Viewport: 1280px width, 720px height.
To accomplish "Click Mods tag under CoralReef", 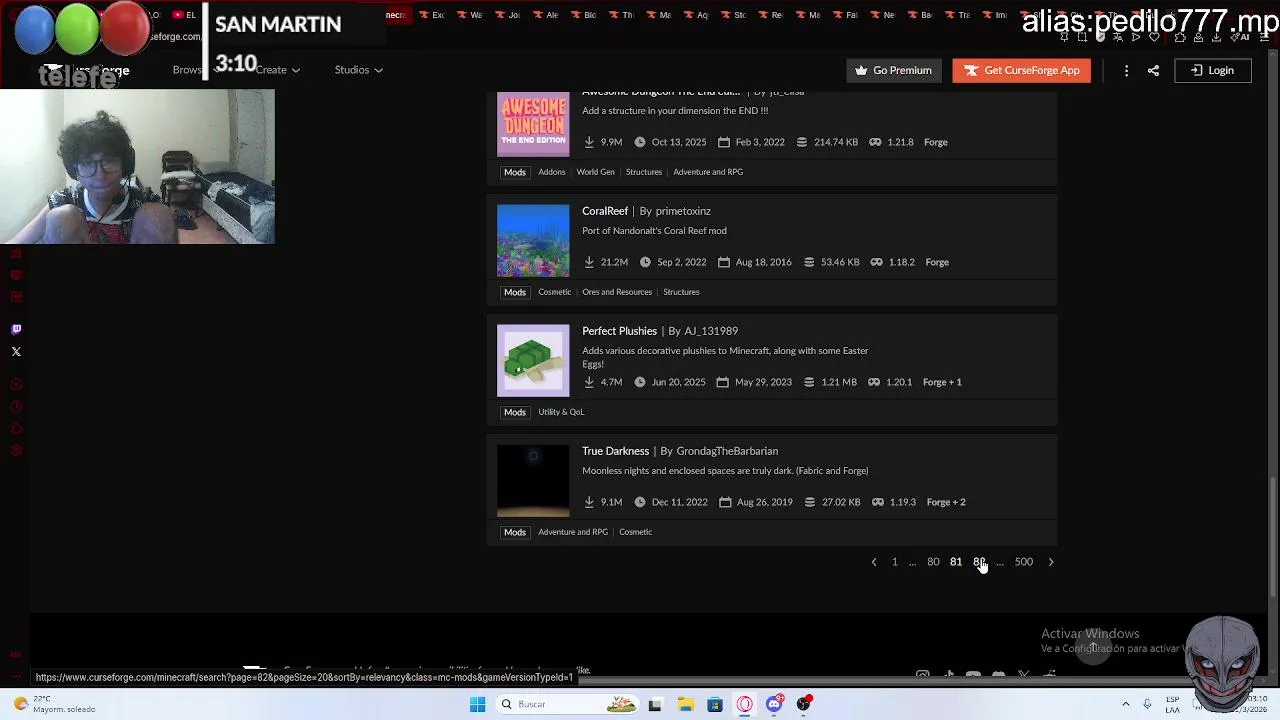I will click(514, 292).
